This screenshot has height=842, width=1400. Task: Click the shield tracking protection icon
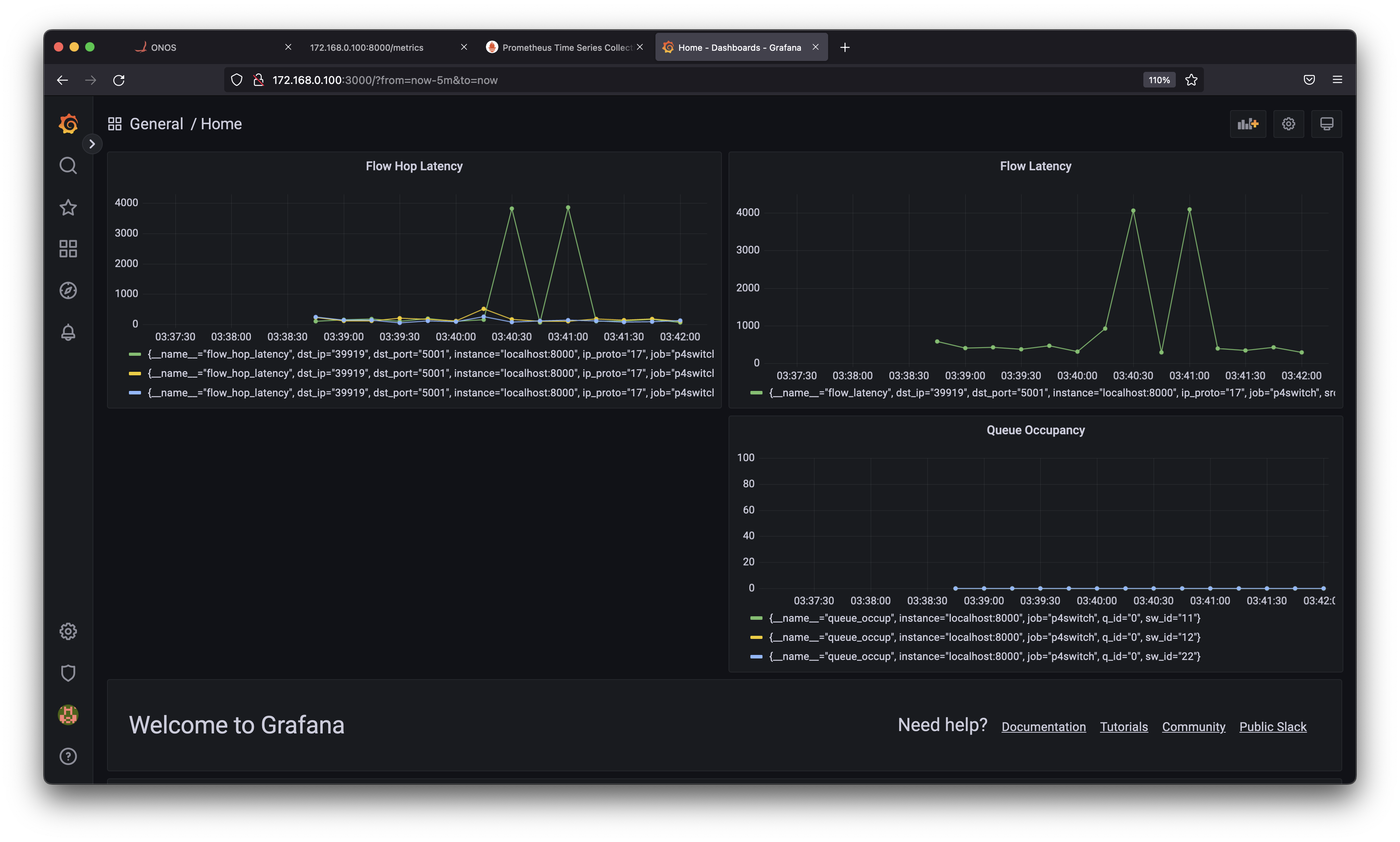pyautogui.click(x=237, y=80)
